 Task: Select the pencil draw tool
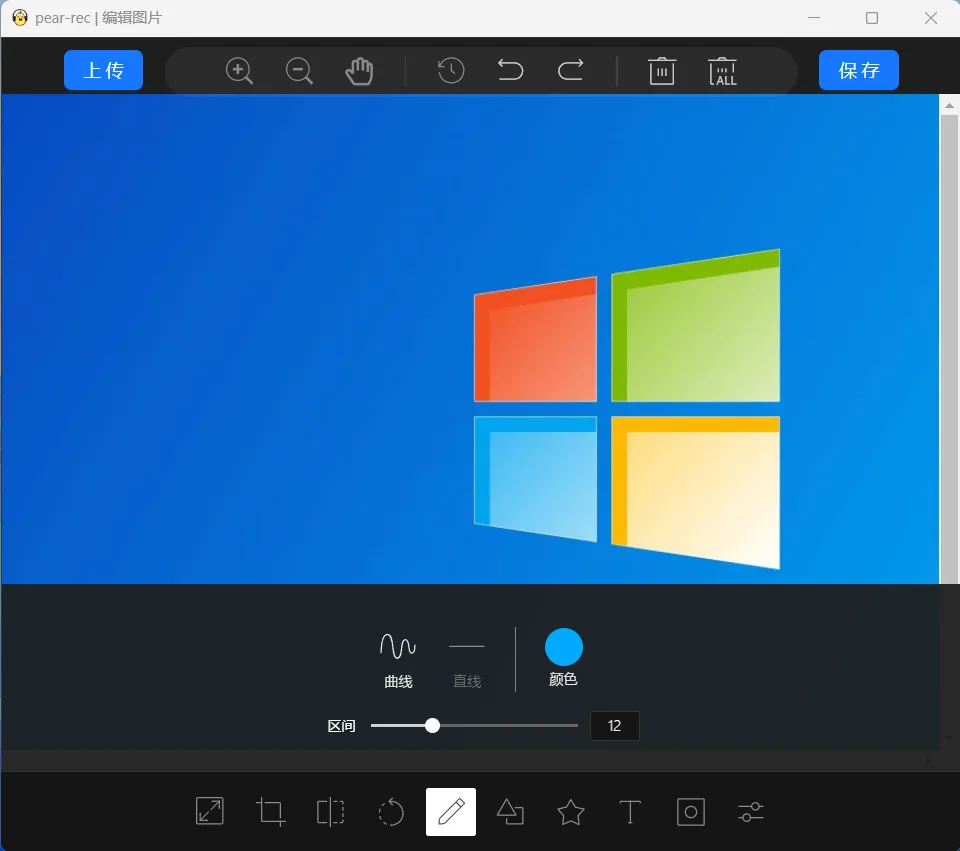pyautogui.click(x=451, y=812)
